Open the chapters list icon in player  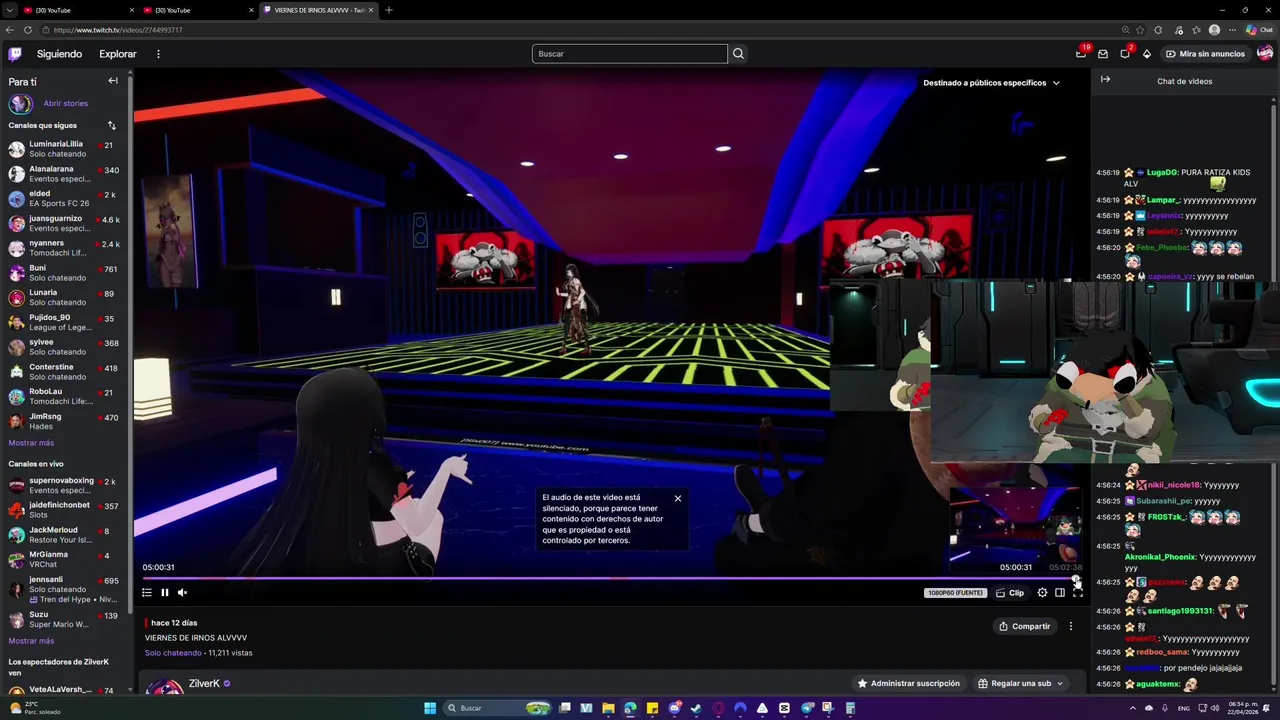coord(147,593)
